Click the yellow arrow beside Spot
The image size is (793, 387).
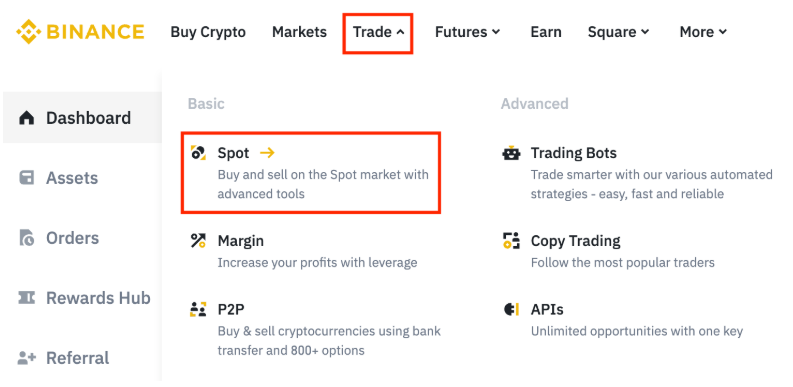(x=267, y=153)
